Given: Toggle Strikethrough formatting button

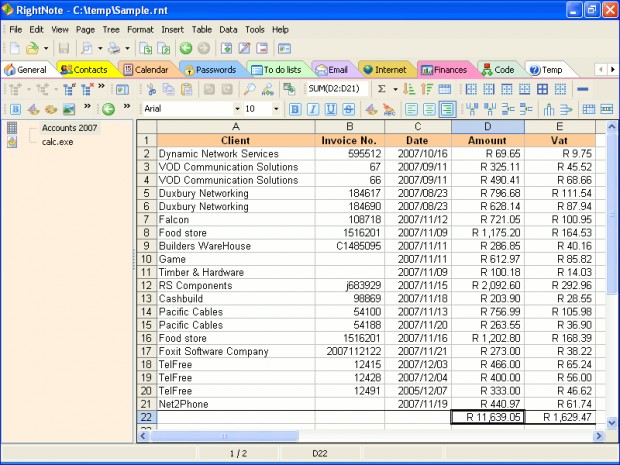Looking at the screenshot, I should 348,109.
